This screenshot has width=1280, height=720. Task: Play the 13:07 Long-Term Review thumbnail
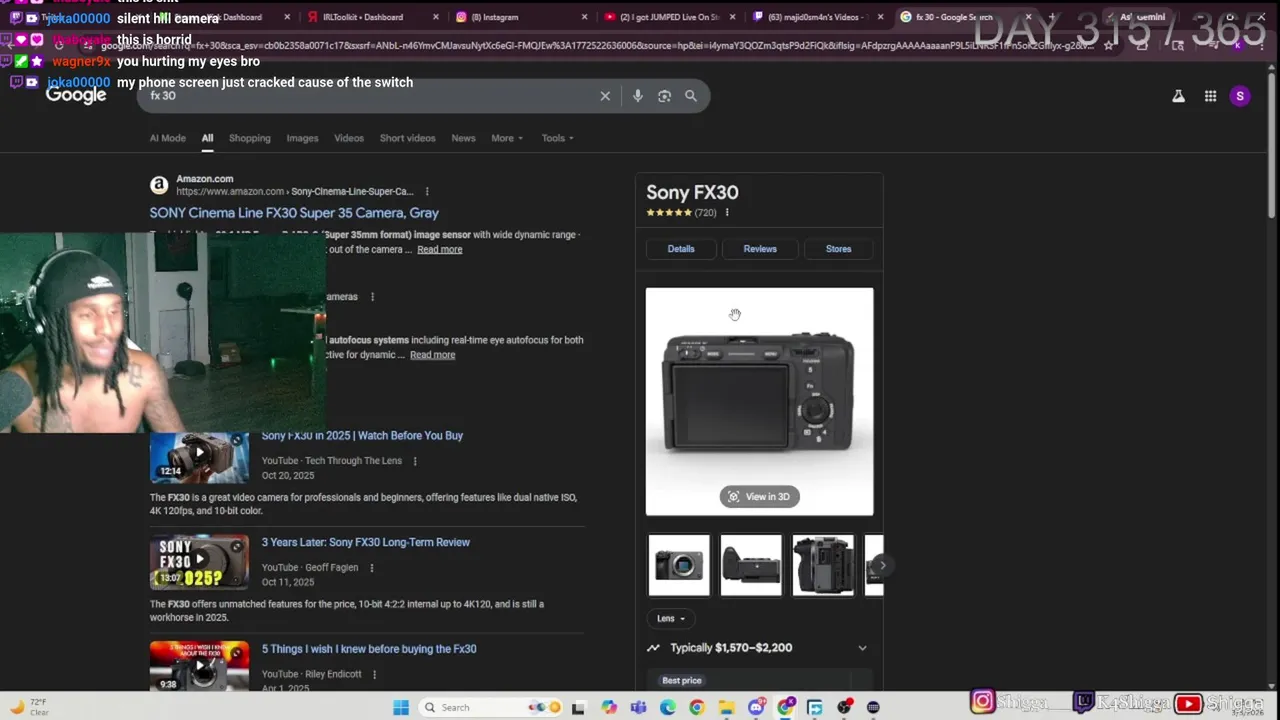[x=199, y=562]
